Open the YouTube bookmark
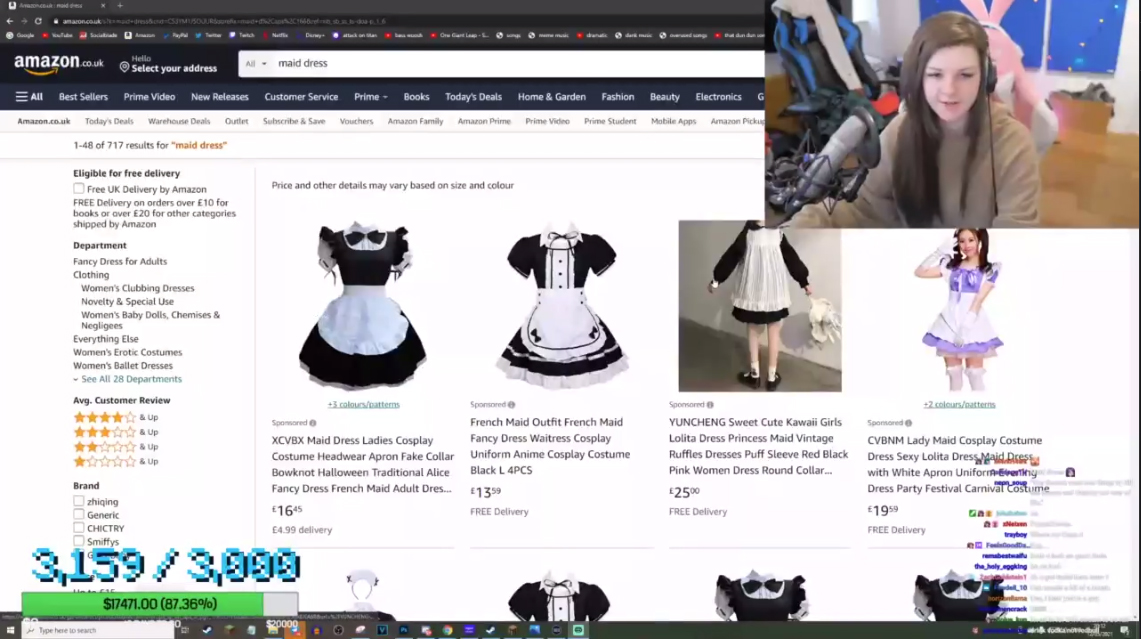Screen dimensions: 1141x639 pos(57,35)
